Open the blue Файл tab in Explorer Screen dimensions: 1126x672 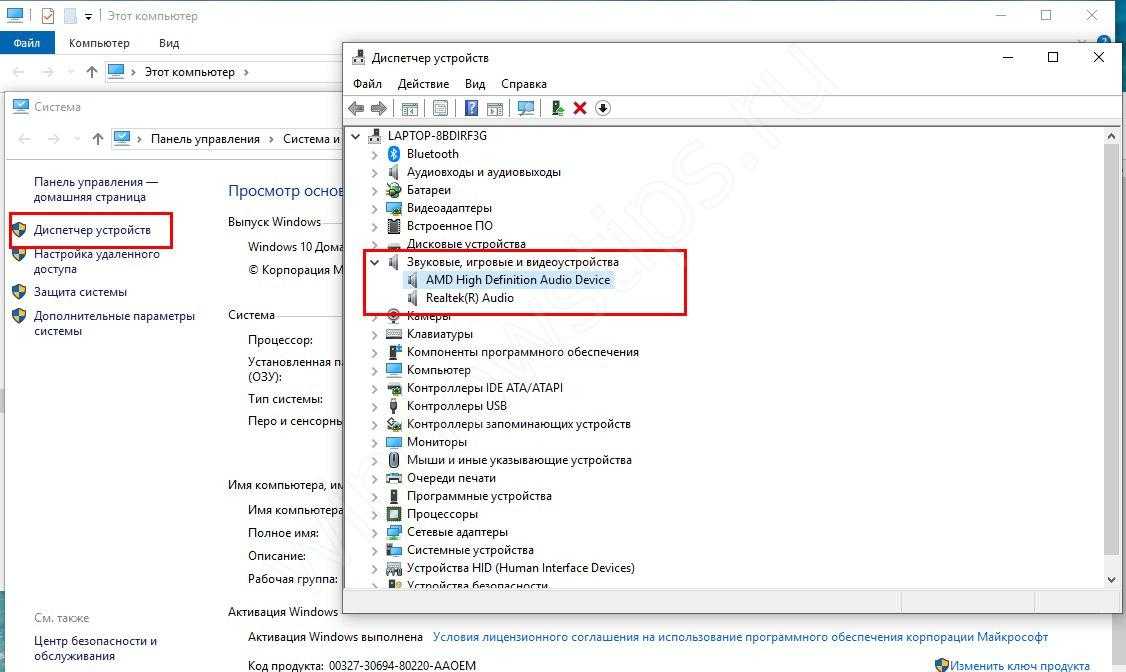click(27, 43)
